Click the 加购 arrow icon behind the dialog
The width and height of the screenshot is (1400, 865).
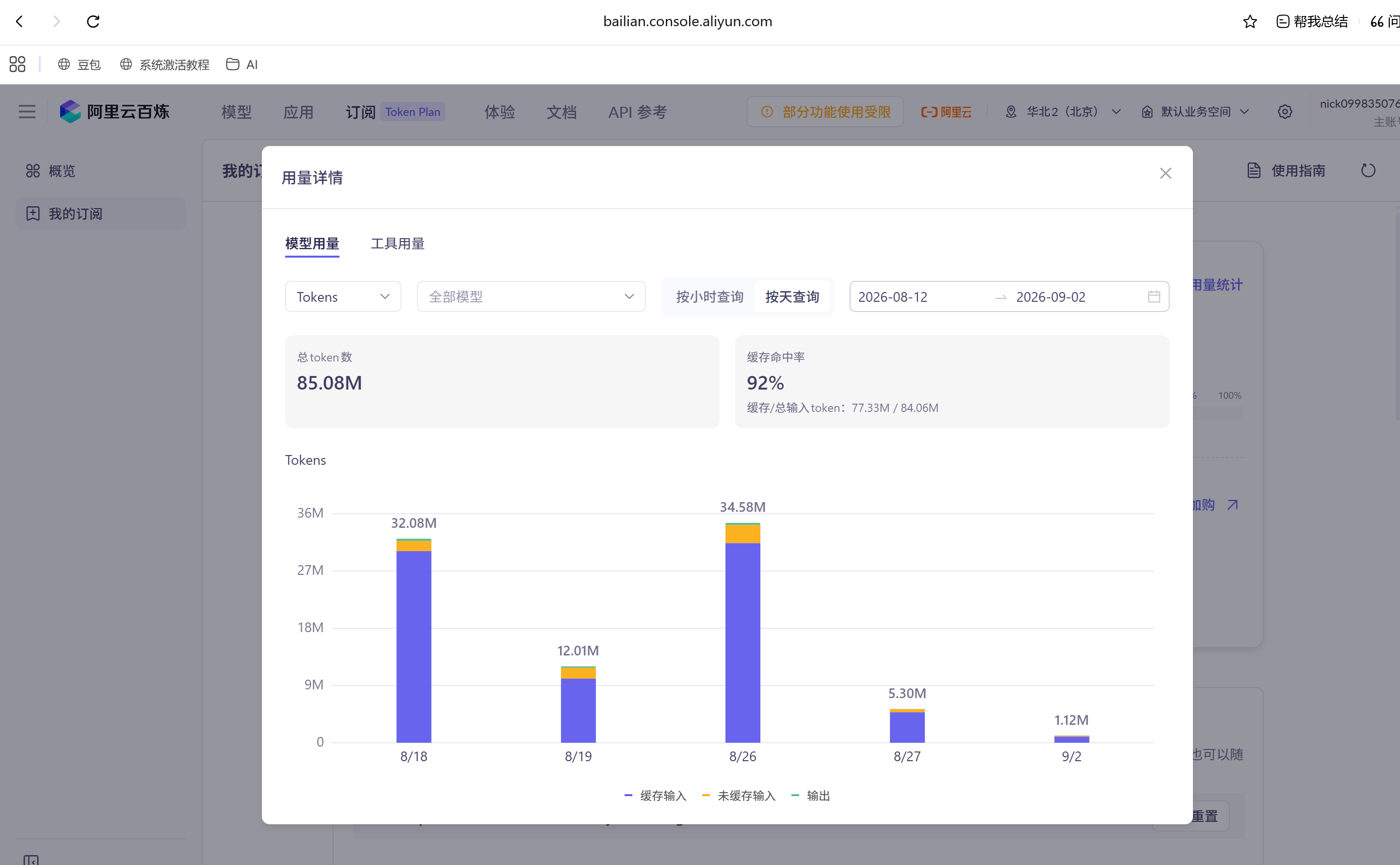1233,505
